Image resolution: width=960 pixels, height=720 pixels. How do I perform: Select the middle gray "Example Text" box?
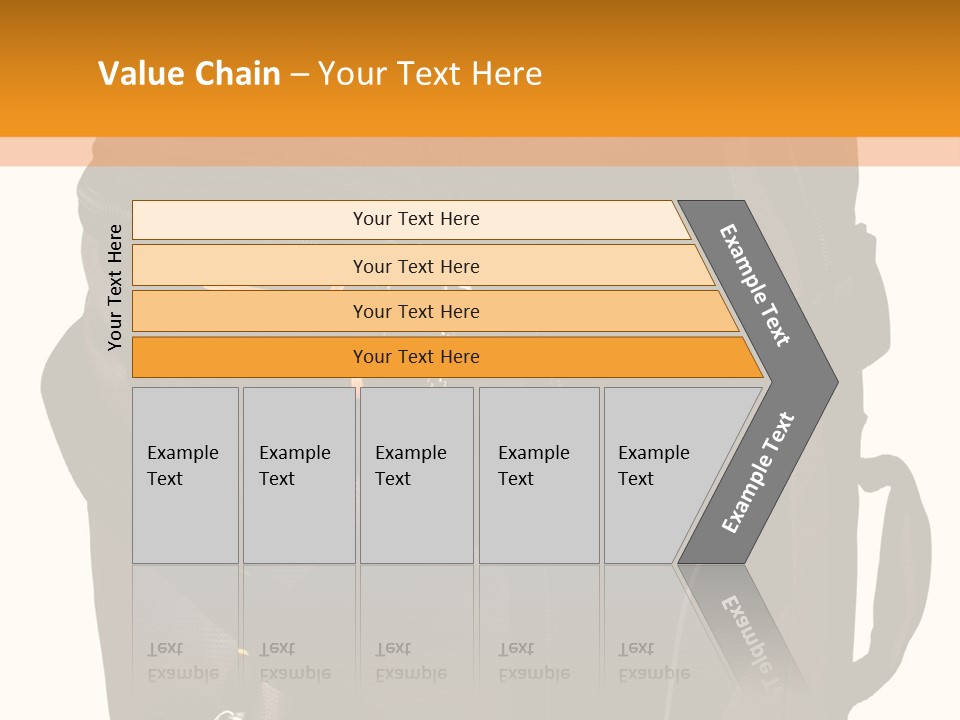click(416, 475)
